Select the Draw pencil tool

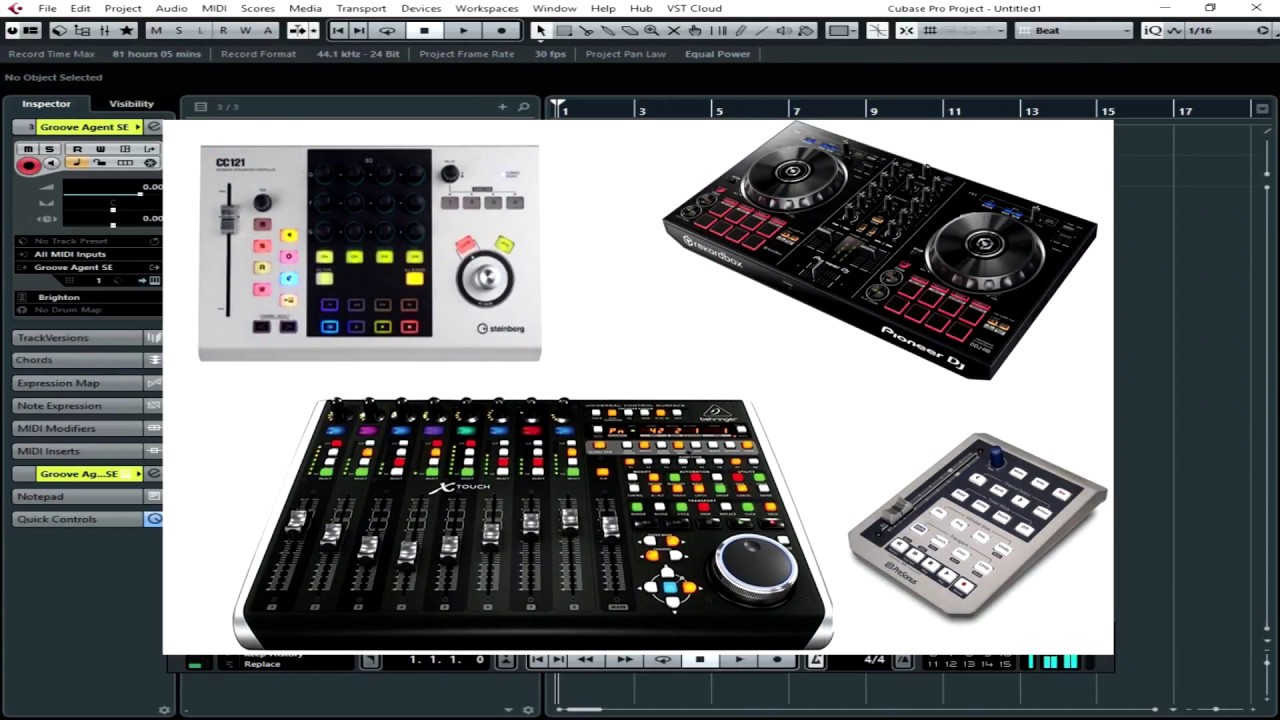740,31
